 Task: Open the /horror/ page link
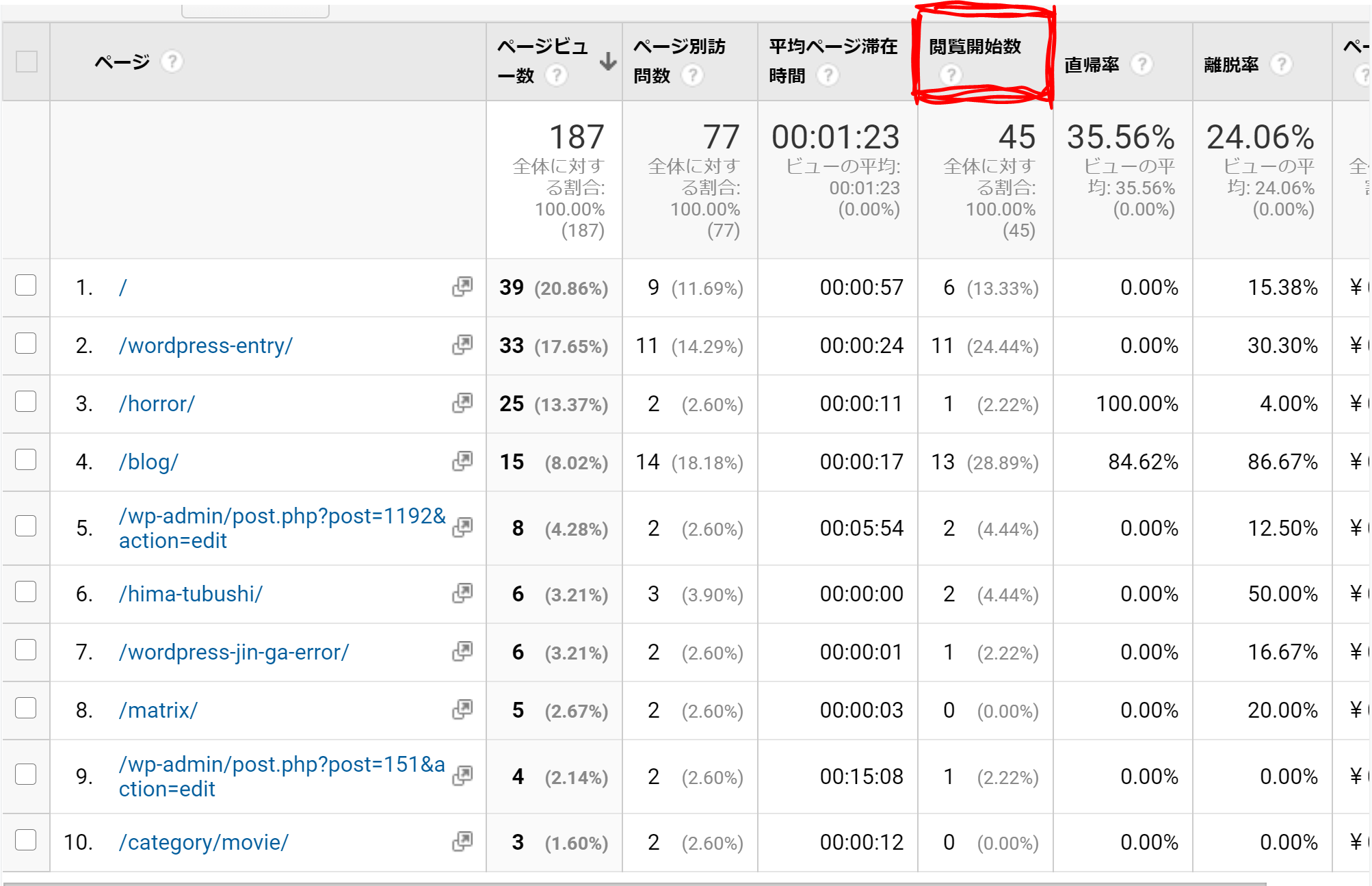[x=157, y=404]
